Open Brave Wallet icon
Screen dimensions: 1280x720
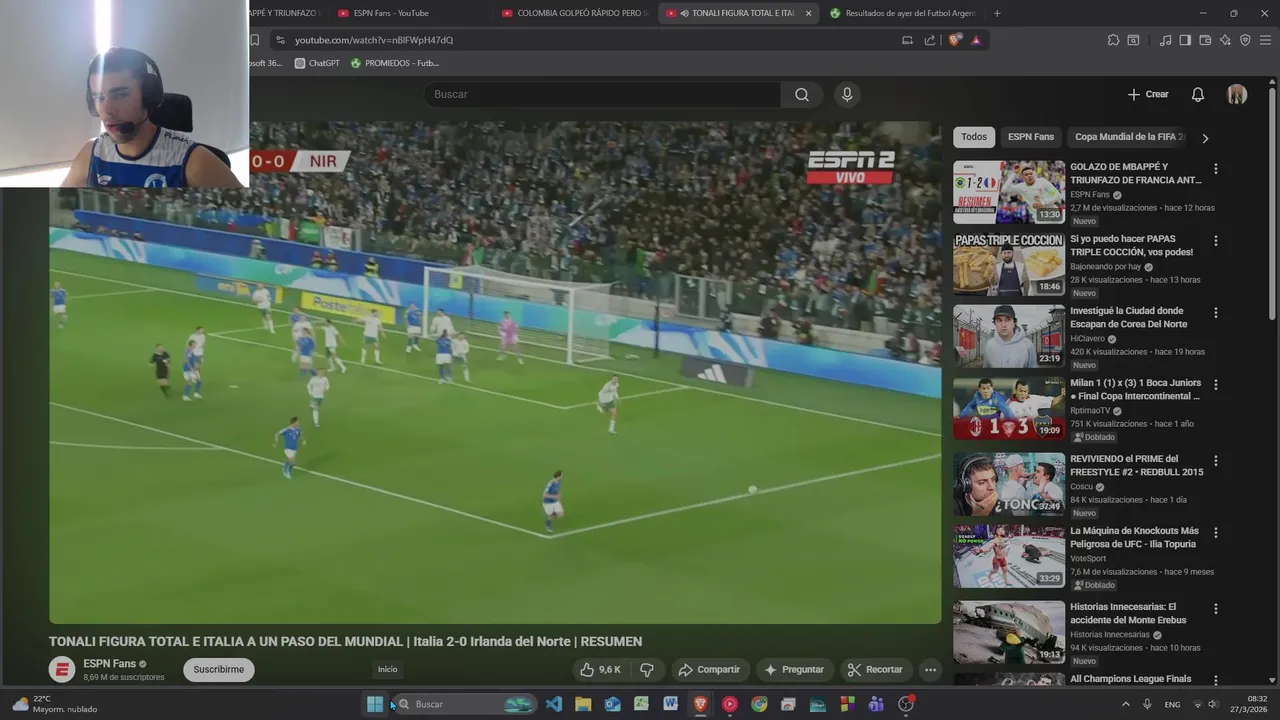tap(1205, 40)
